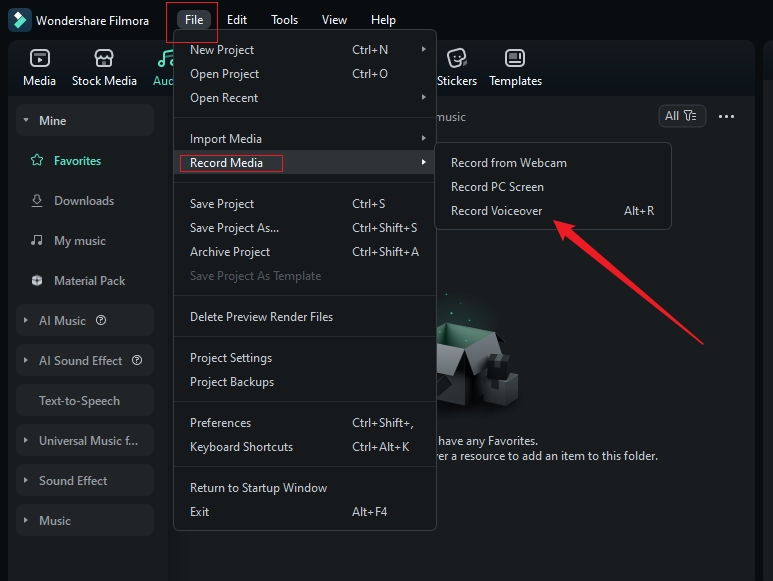773x581 pixels.
Task: Choose Record from Webcam
Action: coord(553,163)
